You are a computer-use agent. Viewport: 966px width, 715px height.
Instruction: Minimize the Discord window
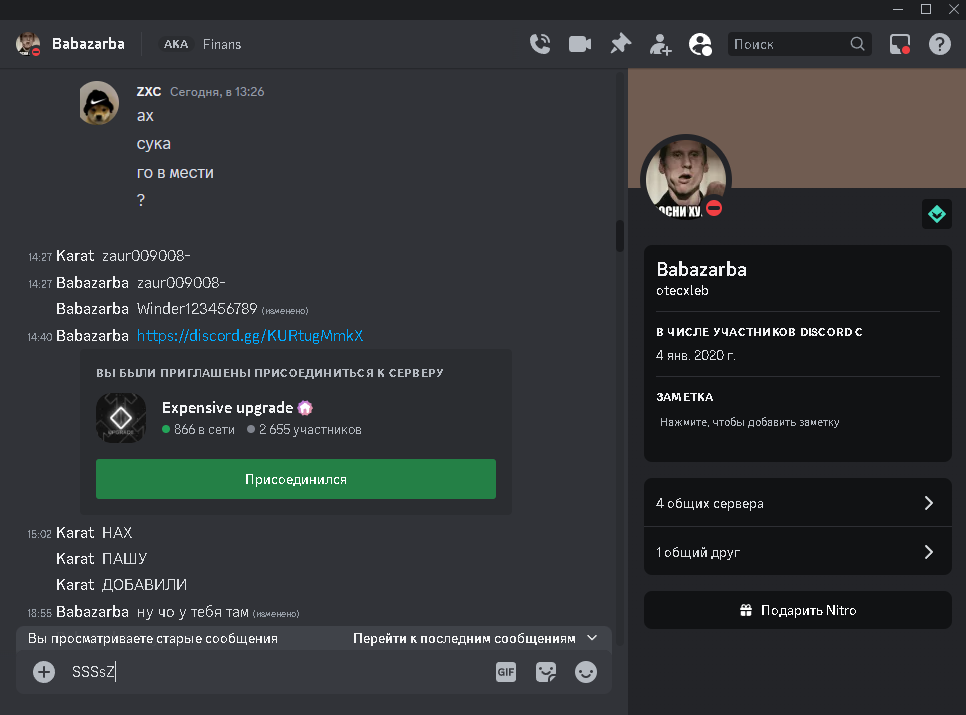(898, 9)
